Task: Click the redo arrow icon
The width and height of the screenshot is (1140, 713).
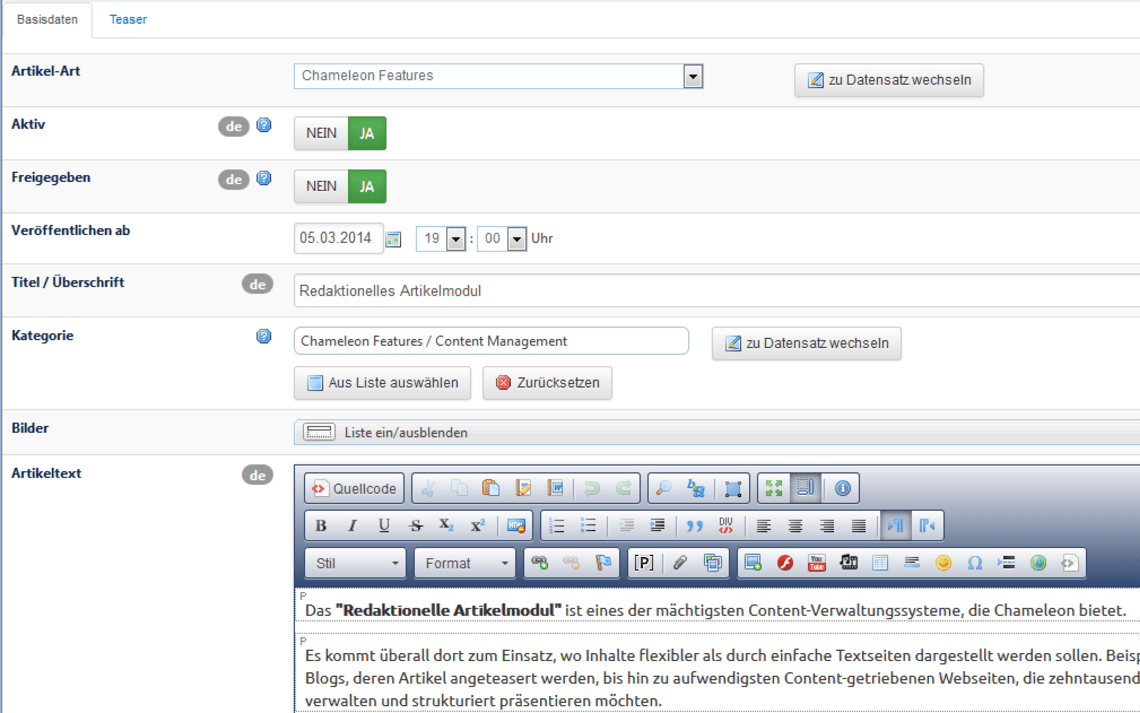Action: click(x=624, y=488)
